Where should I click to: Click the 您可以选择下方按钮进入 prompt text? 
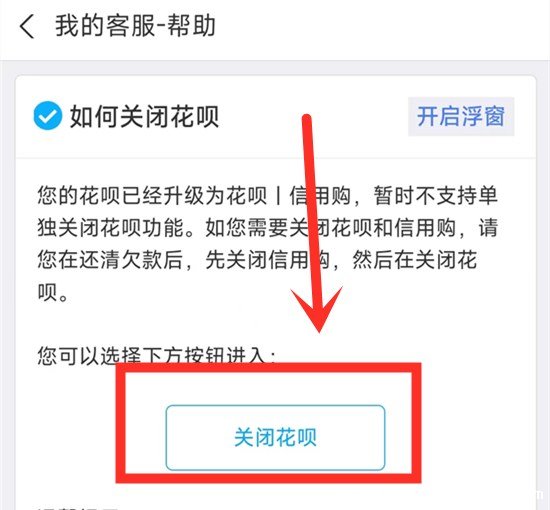156,356
